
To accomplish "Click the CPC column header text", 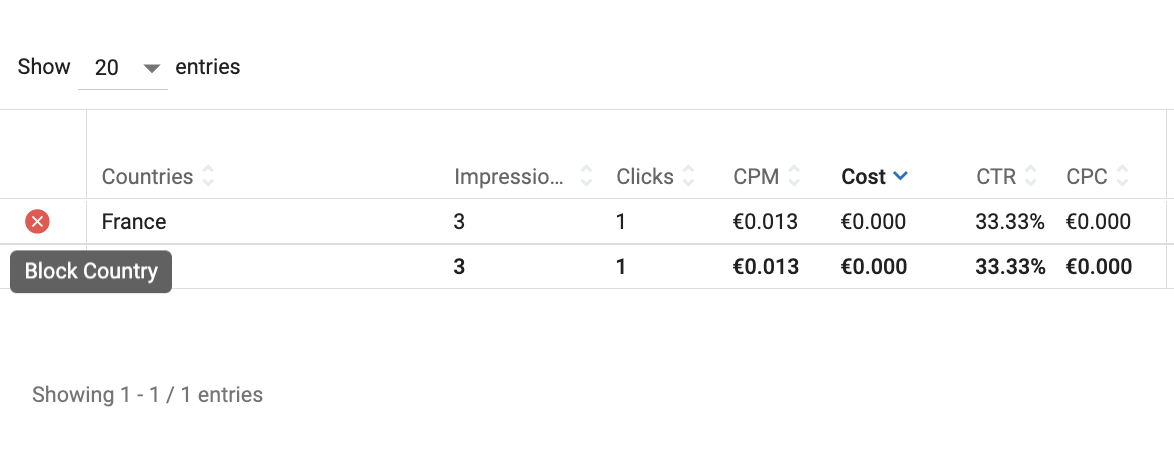I will 1087,177.
